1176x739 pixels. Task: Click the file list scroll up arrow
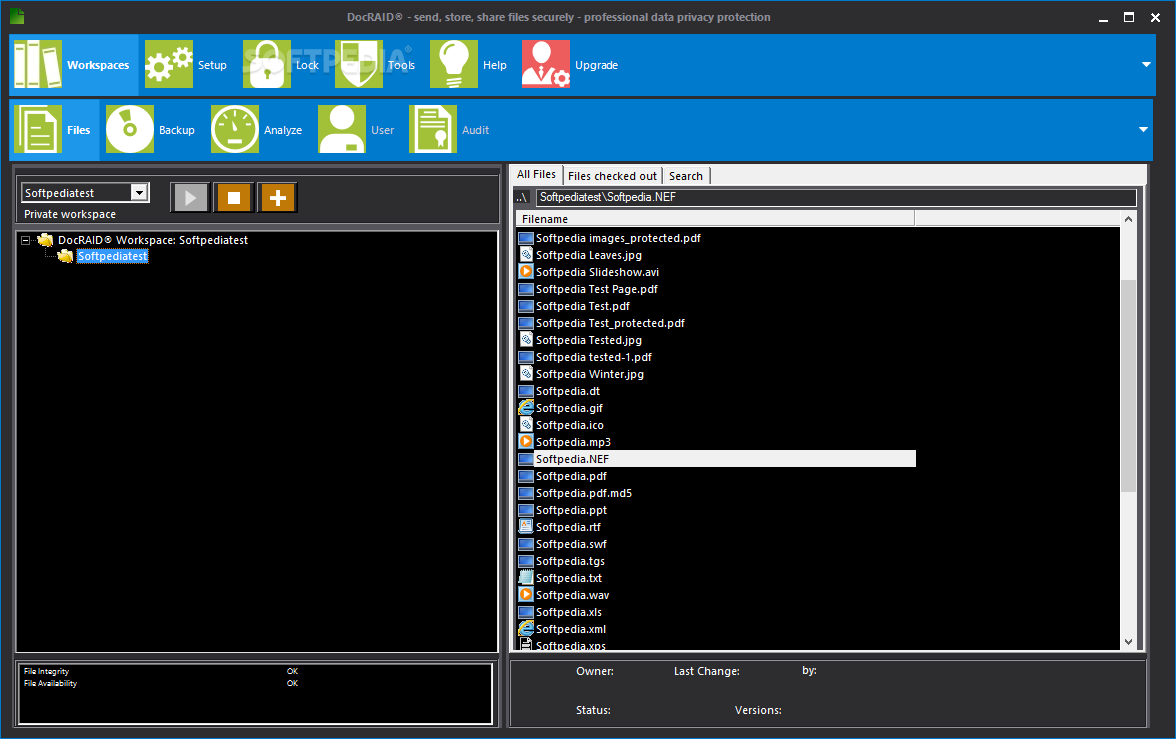(x=1128, y=219)
